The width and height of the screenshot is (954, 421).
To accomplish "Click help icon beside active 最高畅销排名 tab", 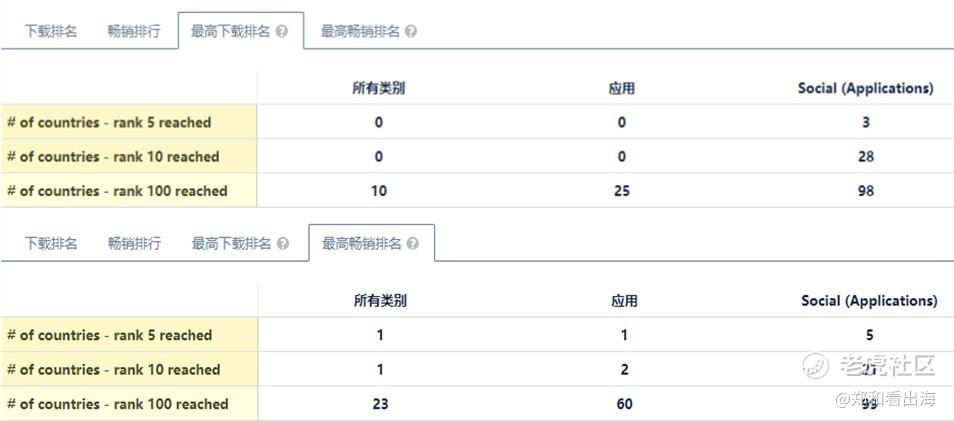I will 413,243.
